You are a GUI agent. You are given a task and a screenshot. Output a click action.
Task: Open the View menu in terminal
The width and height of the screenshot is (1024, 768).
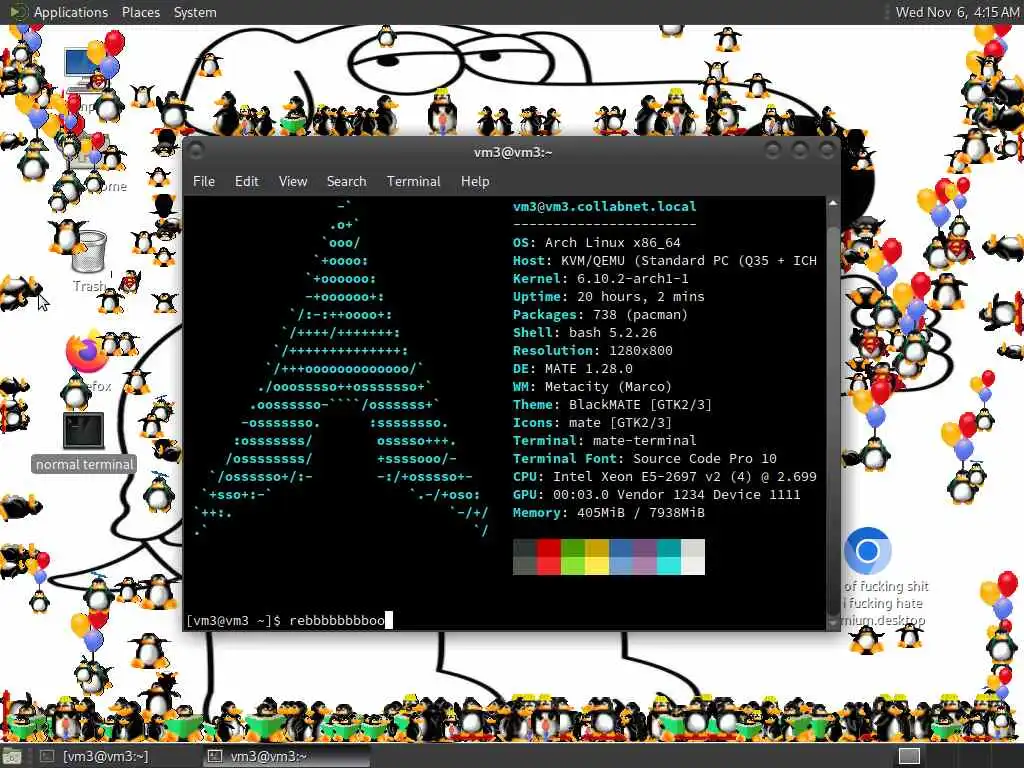pos(293,182)
